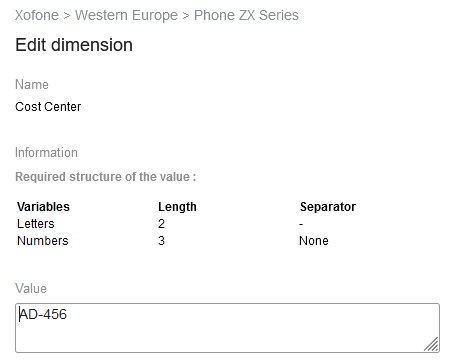
Task: Click the Xofone breadcrumb link
Action: (37, 15)
